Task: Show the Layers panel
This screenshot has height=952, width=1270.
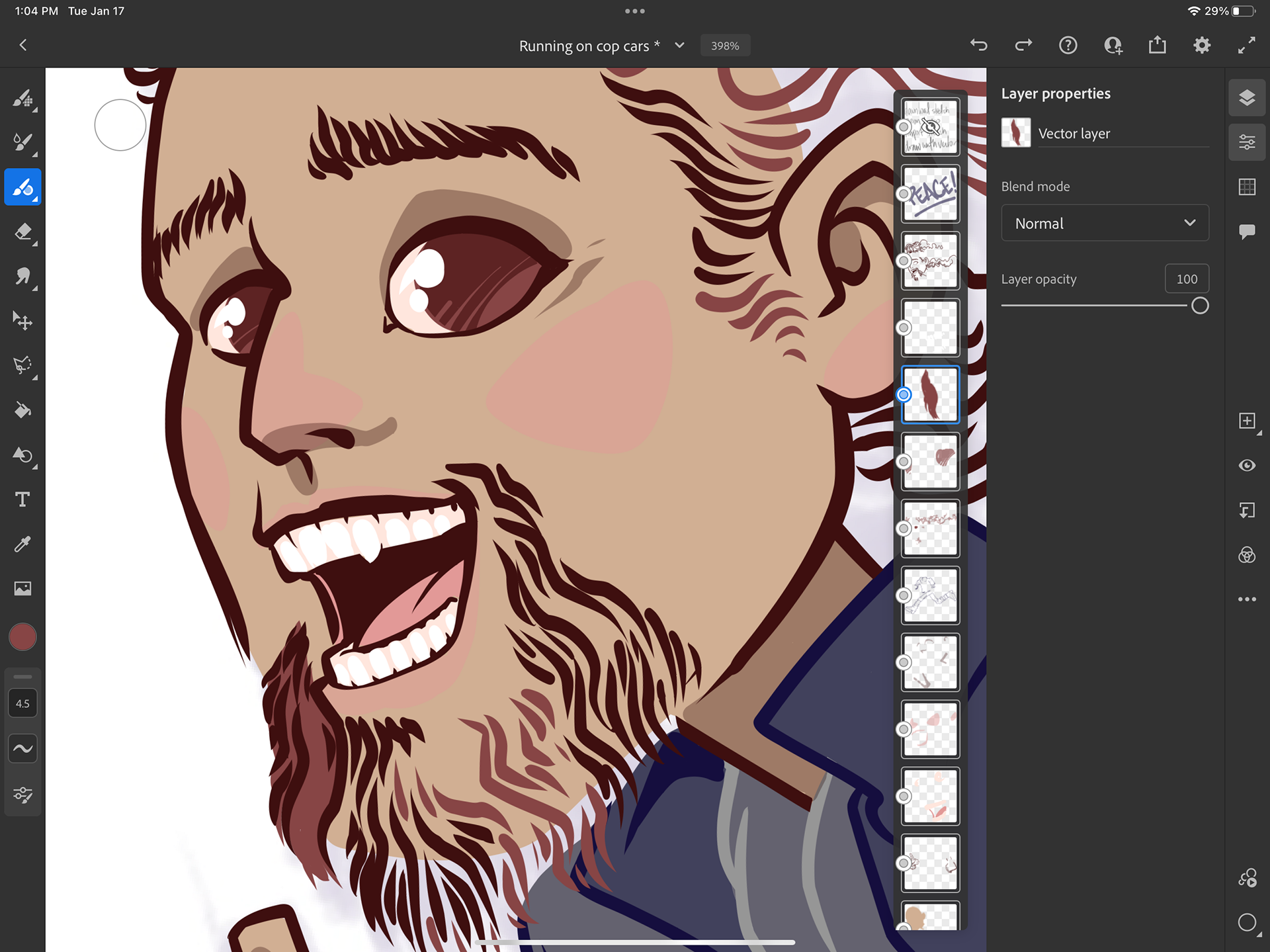Action: click(1247, 98)
